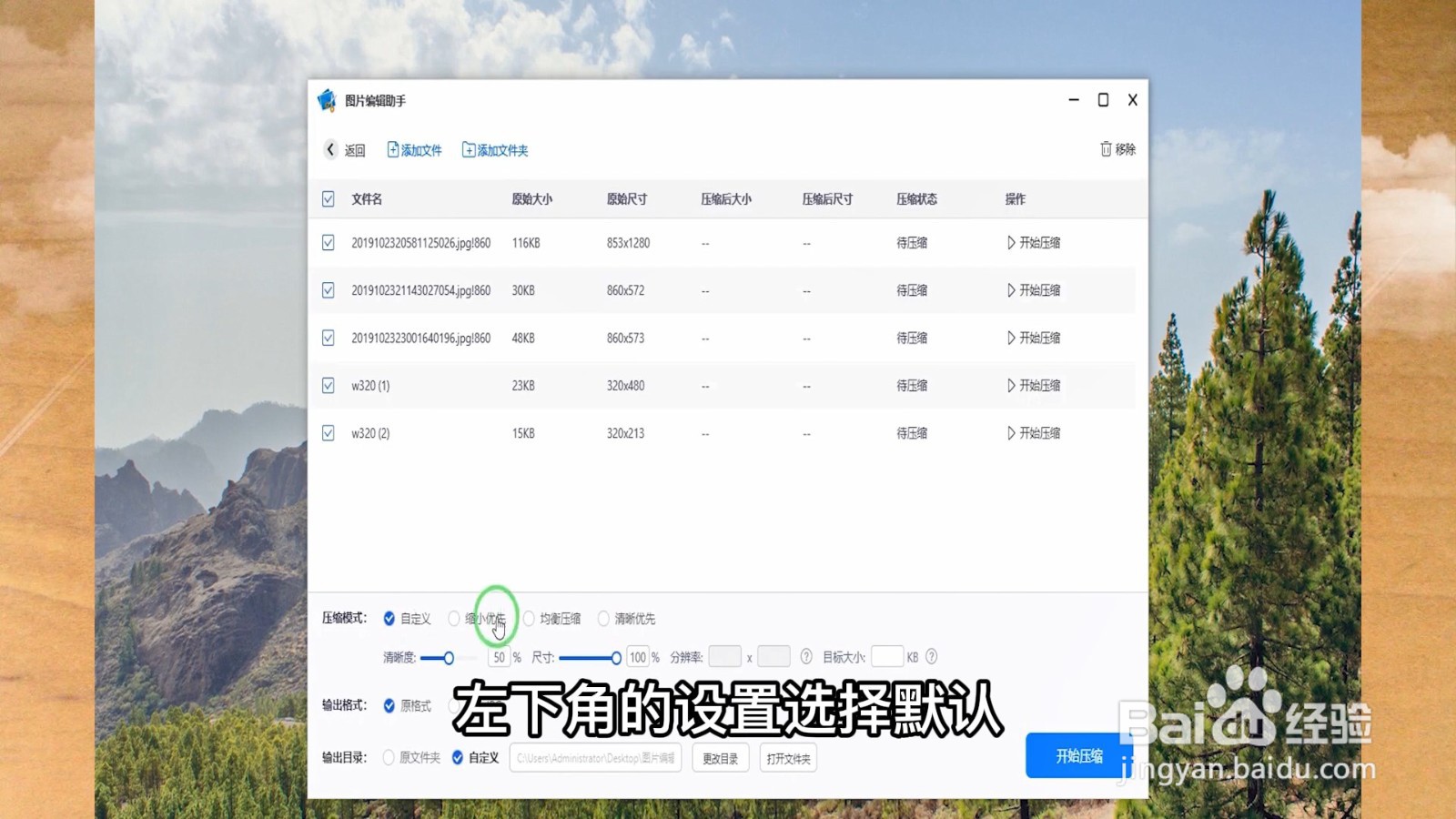The width and height of the screenshot is (1456, 819).
Task: Select the 缩小优先 compression mode
Action: pyautogui.click(x=453, y=618)
